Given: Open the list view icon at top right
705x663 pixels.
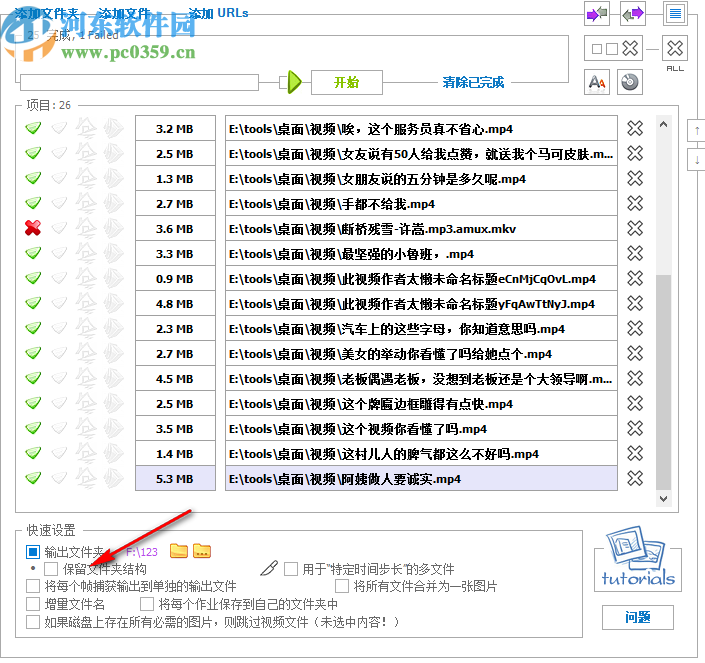Looking at the screenshot, I should (x=675, y=14).
